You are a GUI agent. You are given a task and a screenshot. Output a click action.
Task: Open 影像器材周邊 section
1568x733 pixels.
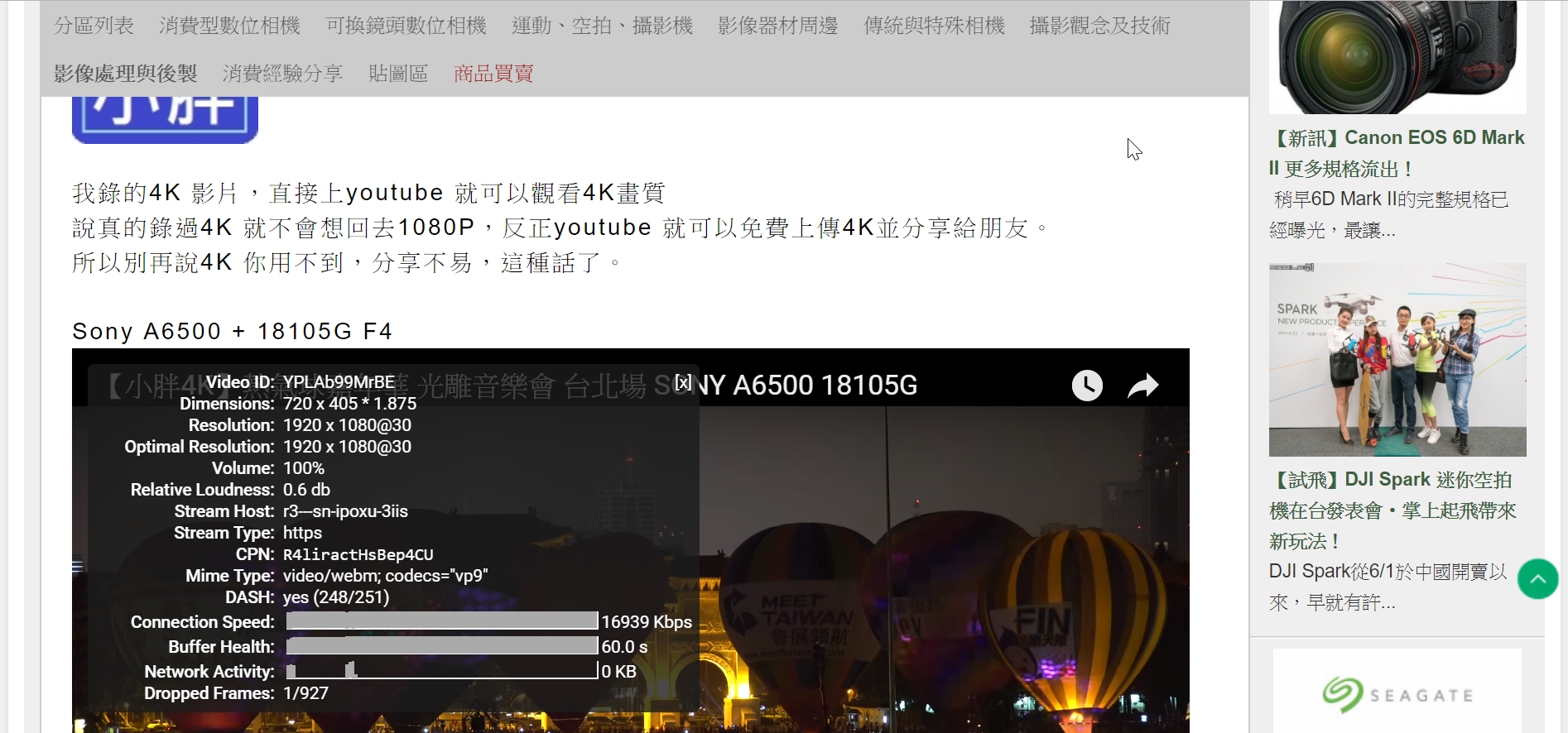coord(778,26)
